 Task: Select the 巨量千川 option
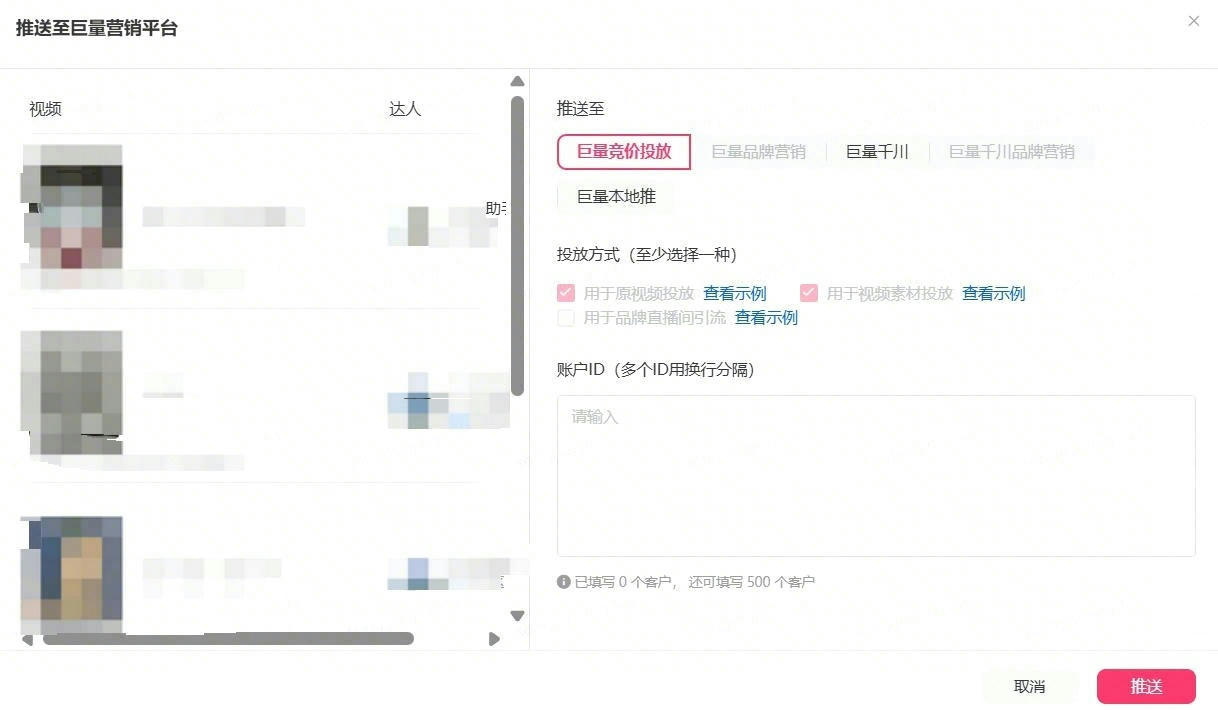click(877, 152)
